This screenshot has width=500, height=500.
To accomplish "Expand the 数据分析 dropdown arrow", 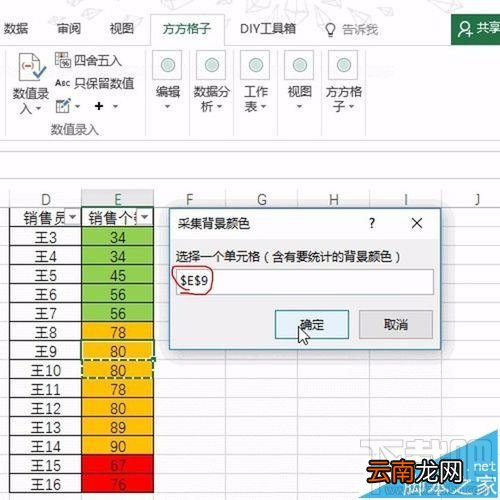I will tap(220, 107).
